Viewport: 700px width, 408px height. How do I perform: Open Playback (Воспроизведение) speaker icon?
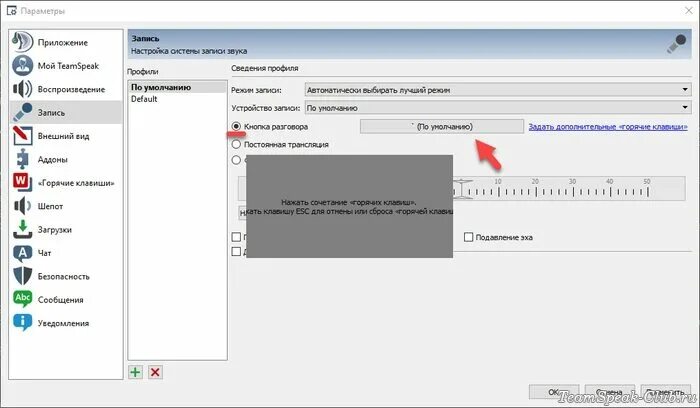[22, 89]
